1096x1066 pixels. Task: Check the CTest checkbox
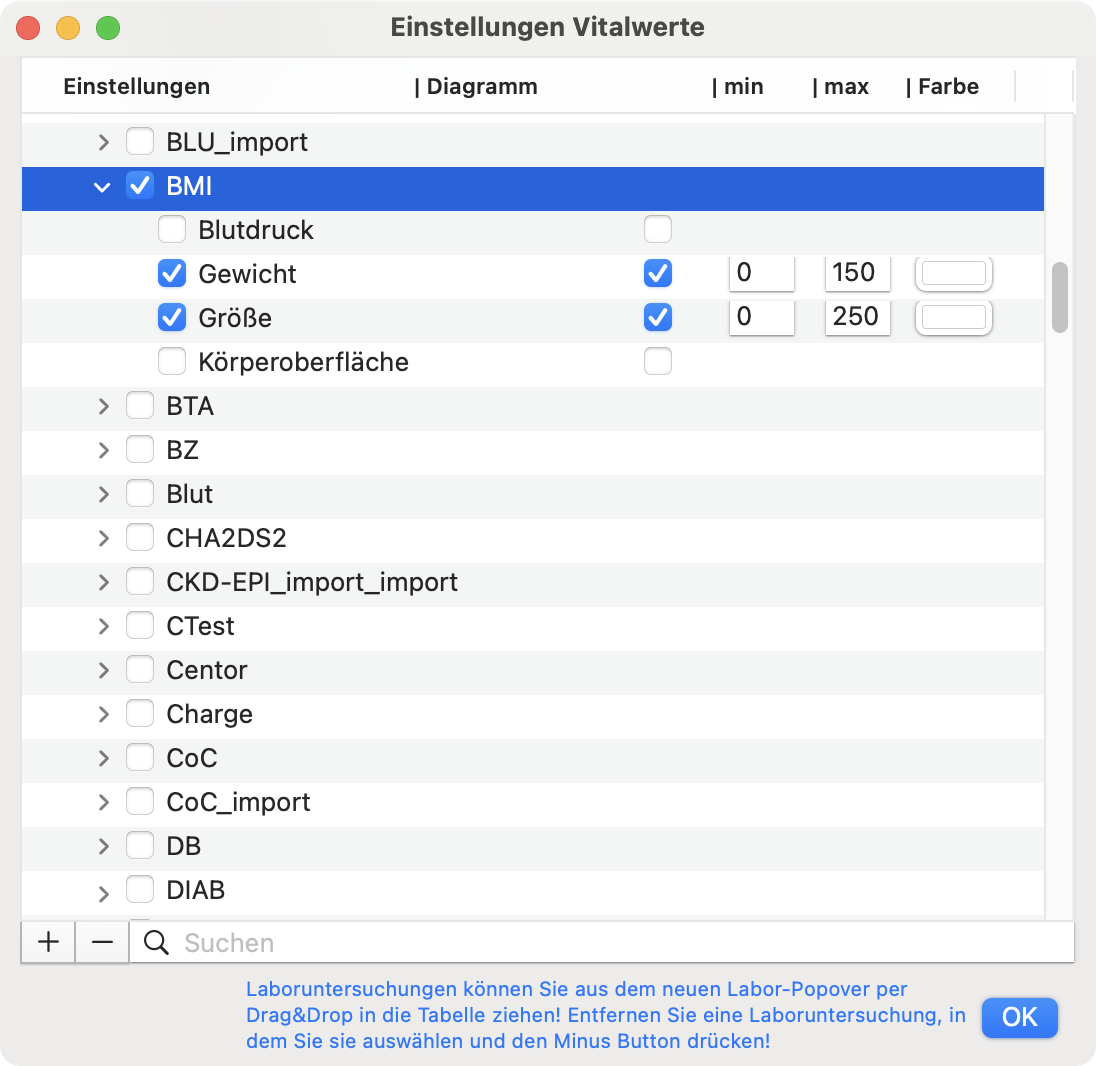click(140, 626)
